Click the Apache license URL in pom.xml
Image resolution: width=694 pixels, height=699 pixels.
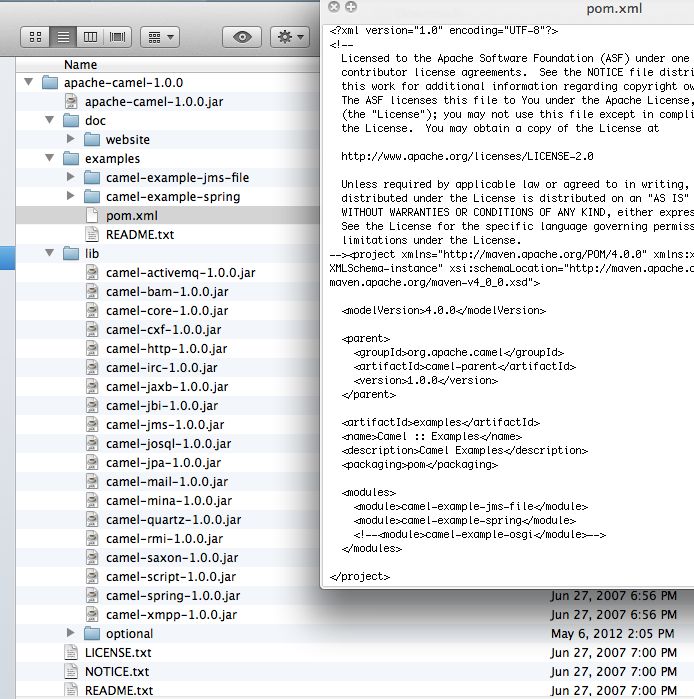coord(467,156)
